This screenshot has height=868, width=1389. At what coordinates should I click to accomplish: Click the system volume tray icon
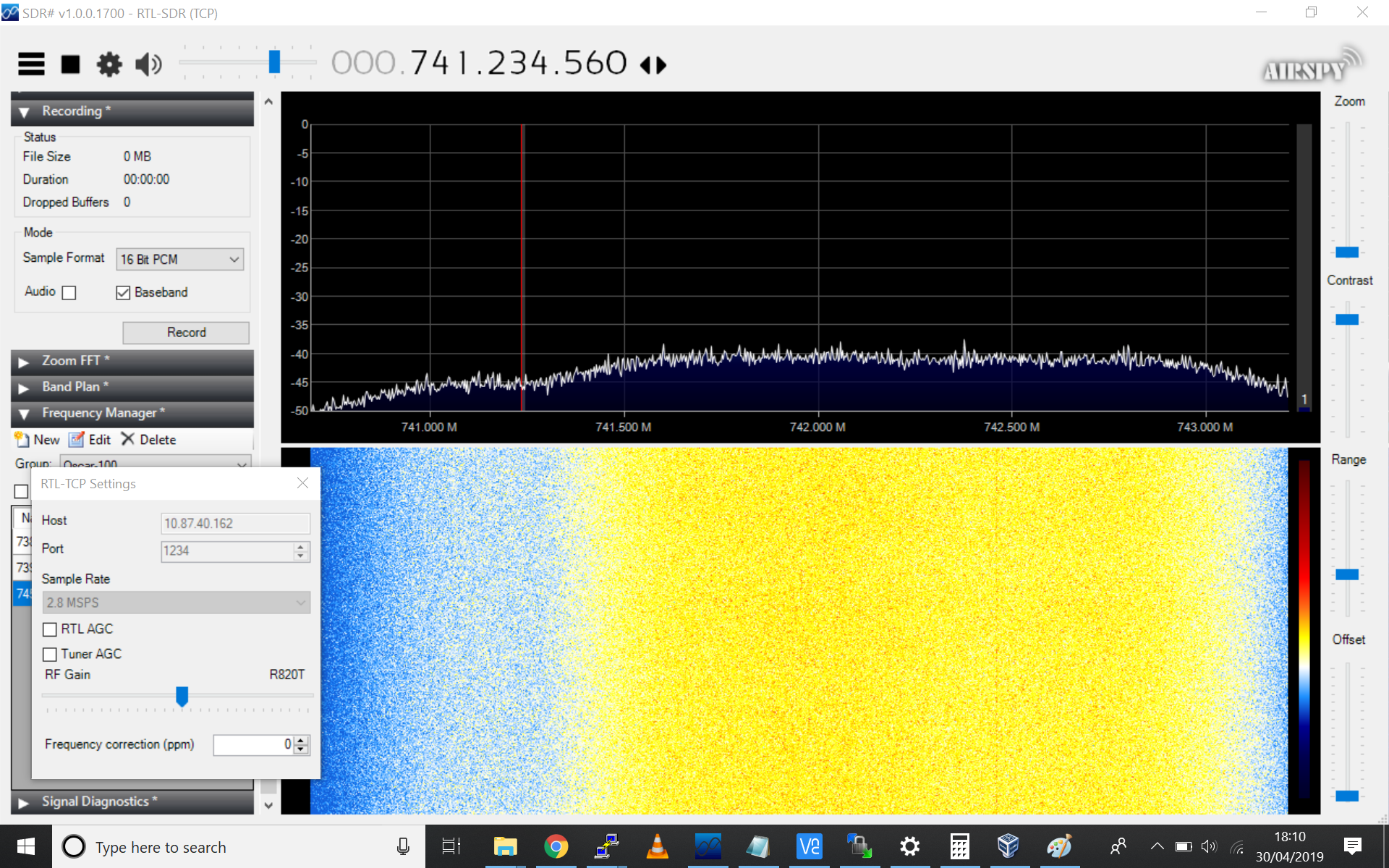coord(1209,846)
